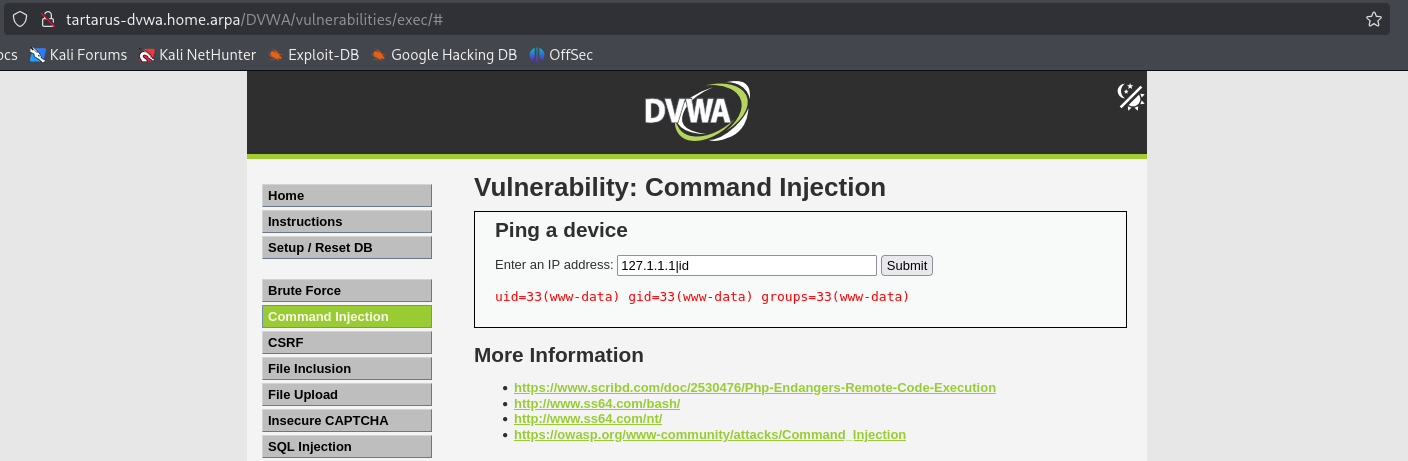This screenshot has width=1408, height=461.
Task: Open Kali NetHunter bookmark
Action: pyautogui.click(x=197, y=55)
